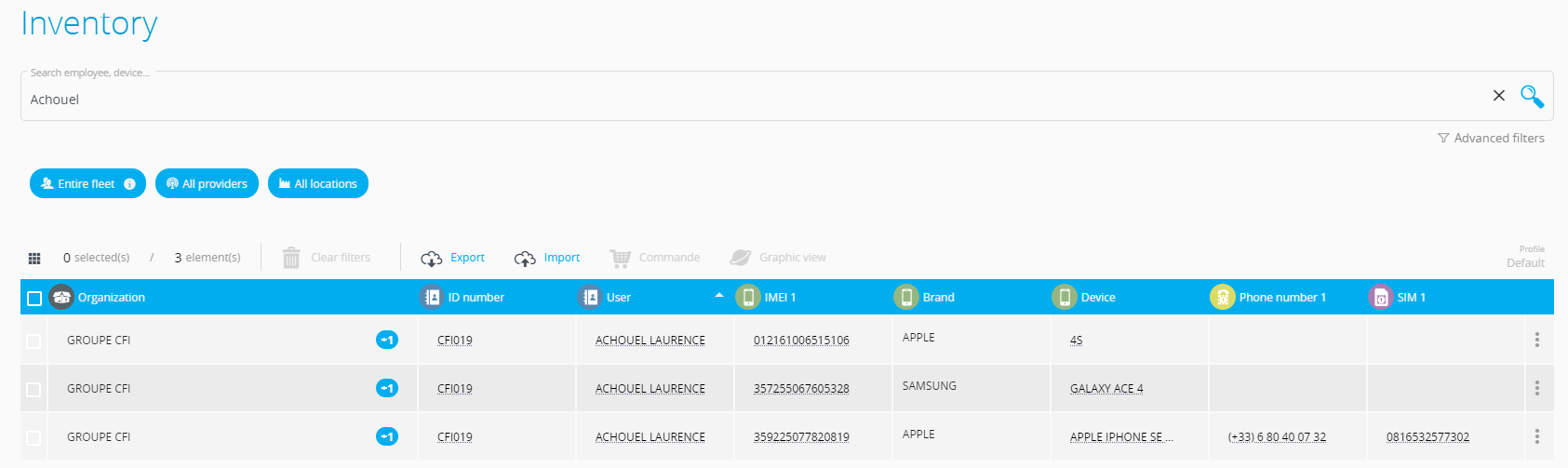Screen dimensions: 1568x468
Task: Open the All locations filter
Action: pyautogui.click(x=318, y=184)
